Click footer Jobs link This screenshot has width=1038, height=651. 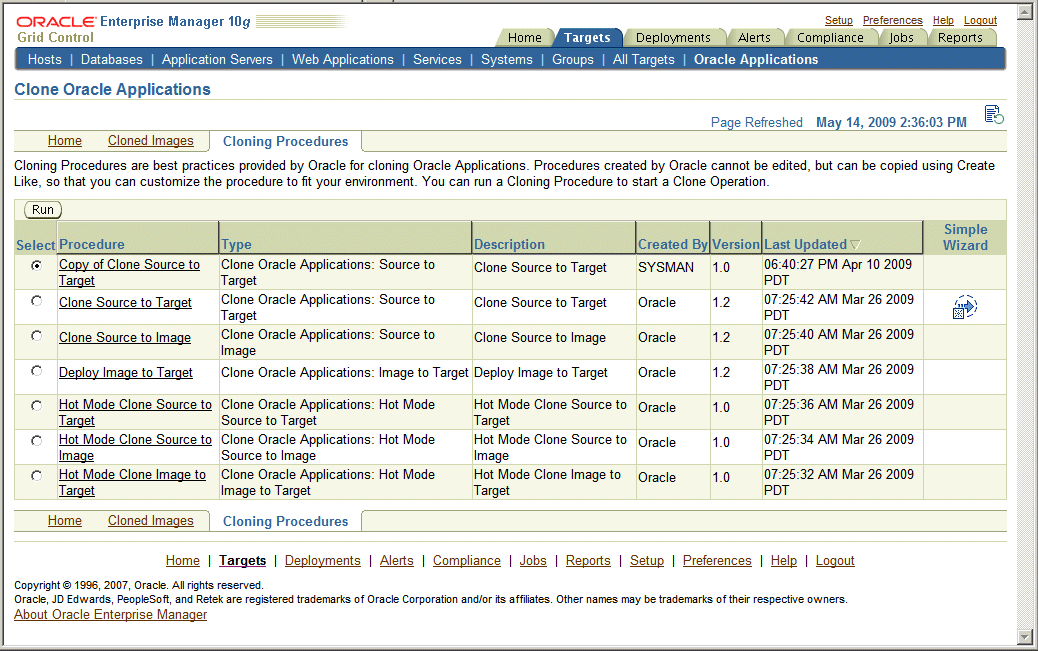(x=533, y=561)
